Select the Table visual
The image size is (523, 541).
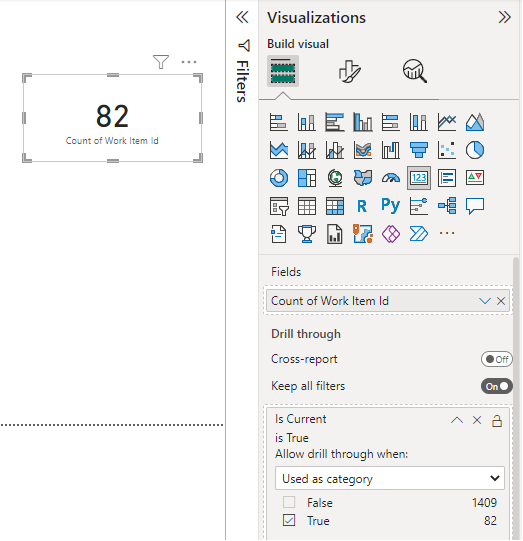tap(307, 206)
